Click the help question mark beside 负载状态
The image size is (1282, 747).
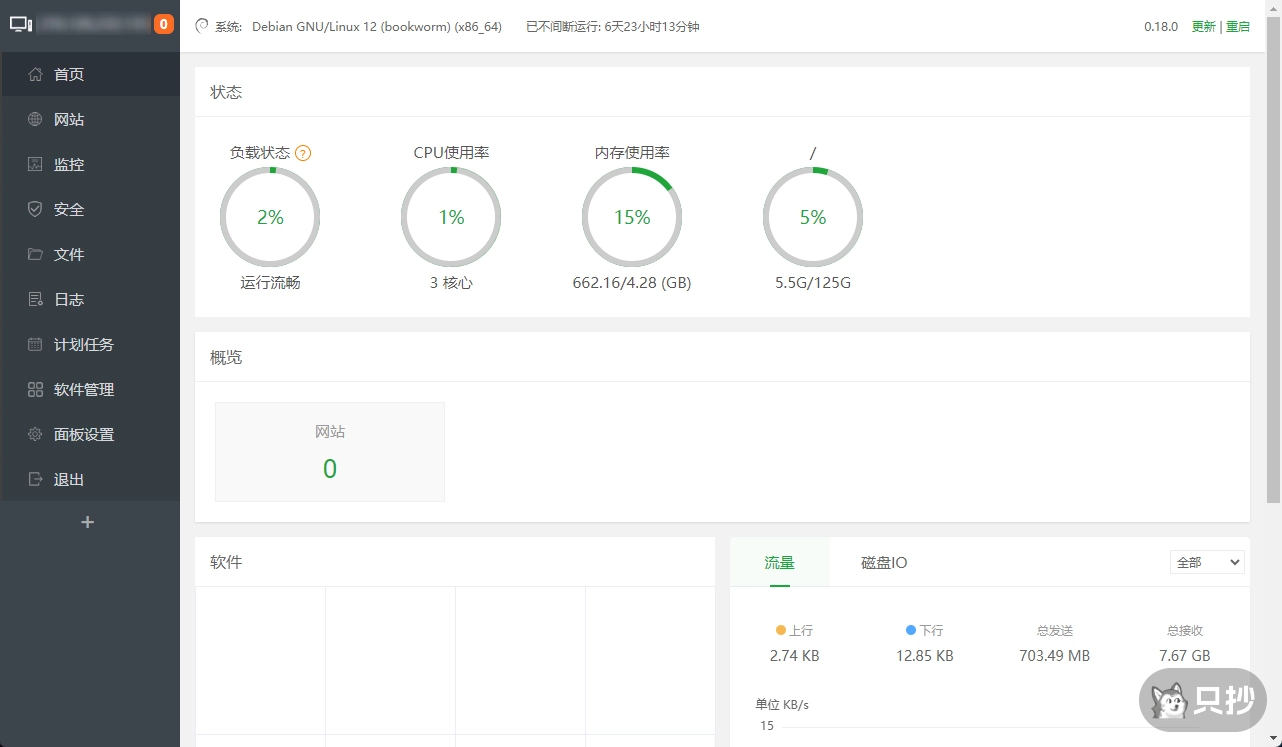[x=303, y=153]
